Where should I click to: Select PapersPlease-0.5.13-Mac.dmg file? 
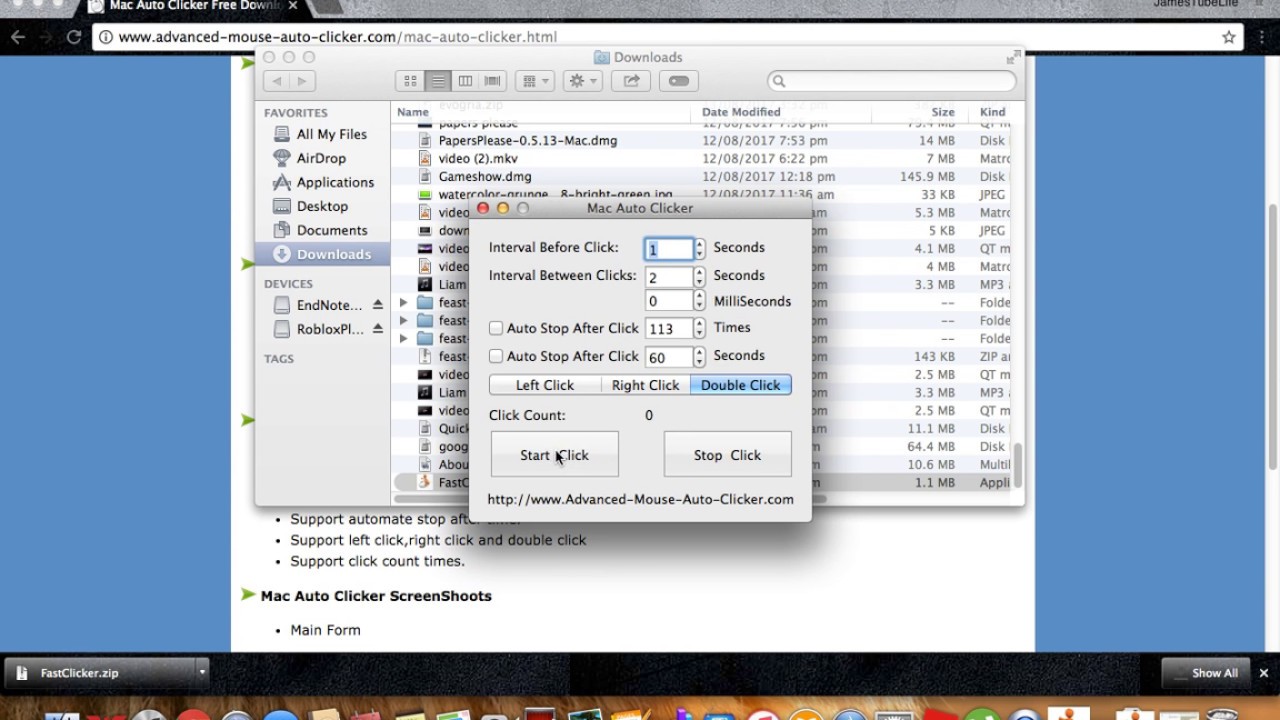pos(527,141)
